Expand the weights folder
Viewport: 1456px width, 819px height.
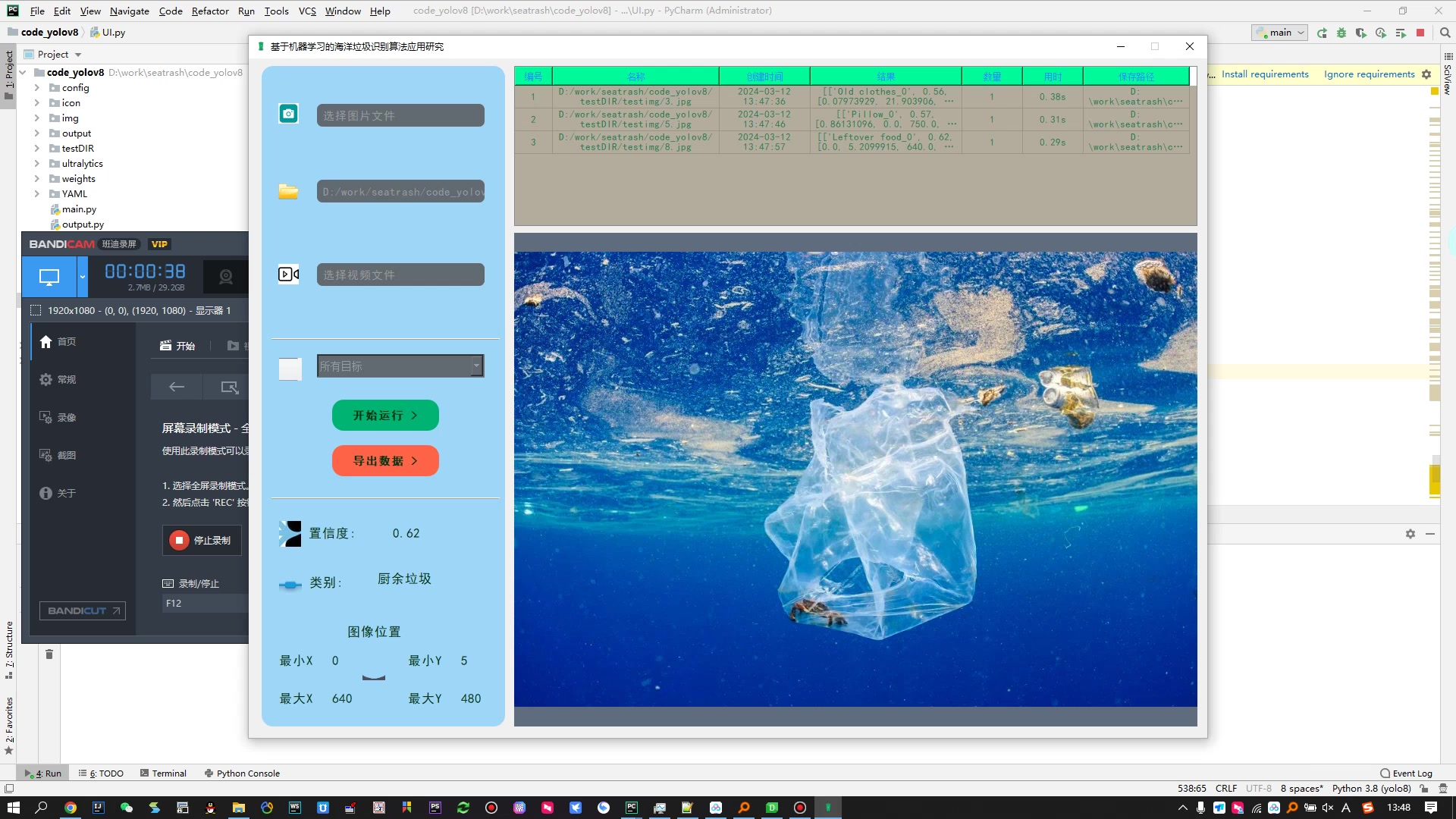tap(36, 179)
